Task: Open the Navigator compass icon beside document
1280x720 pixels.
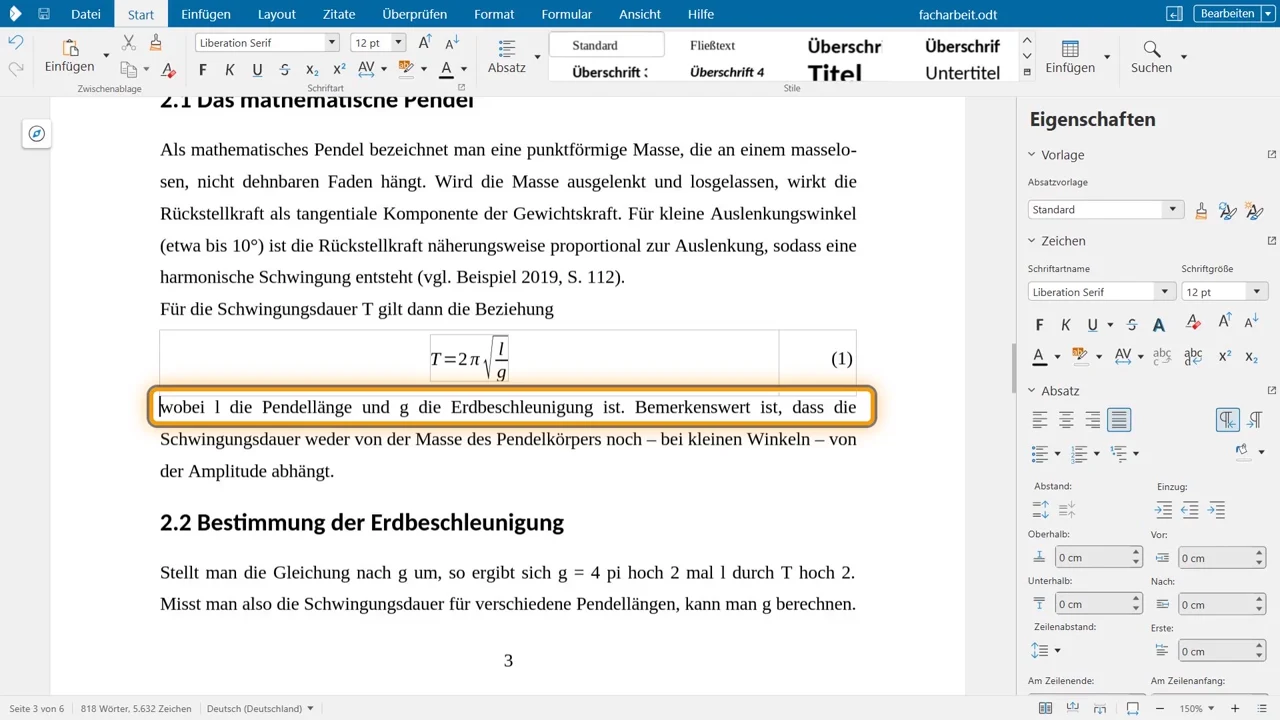Action: pos(37,134)
